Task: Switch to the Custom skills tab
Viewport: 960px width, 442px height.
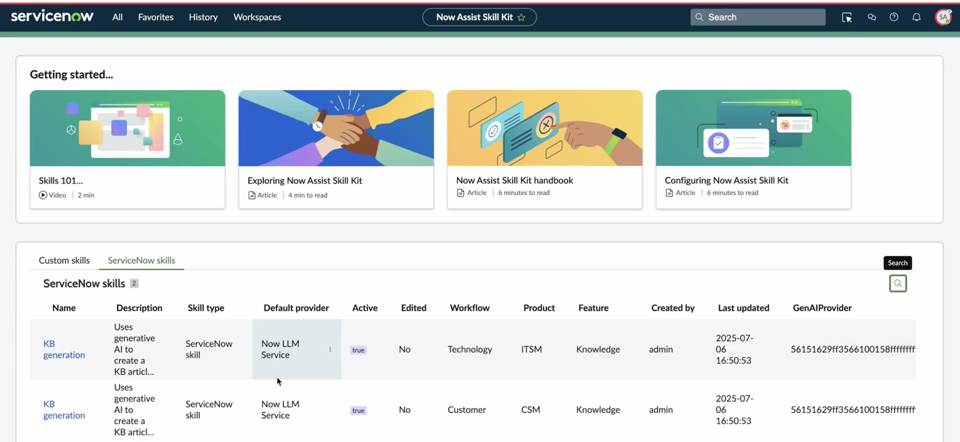Action: click(x=64, y=260)
